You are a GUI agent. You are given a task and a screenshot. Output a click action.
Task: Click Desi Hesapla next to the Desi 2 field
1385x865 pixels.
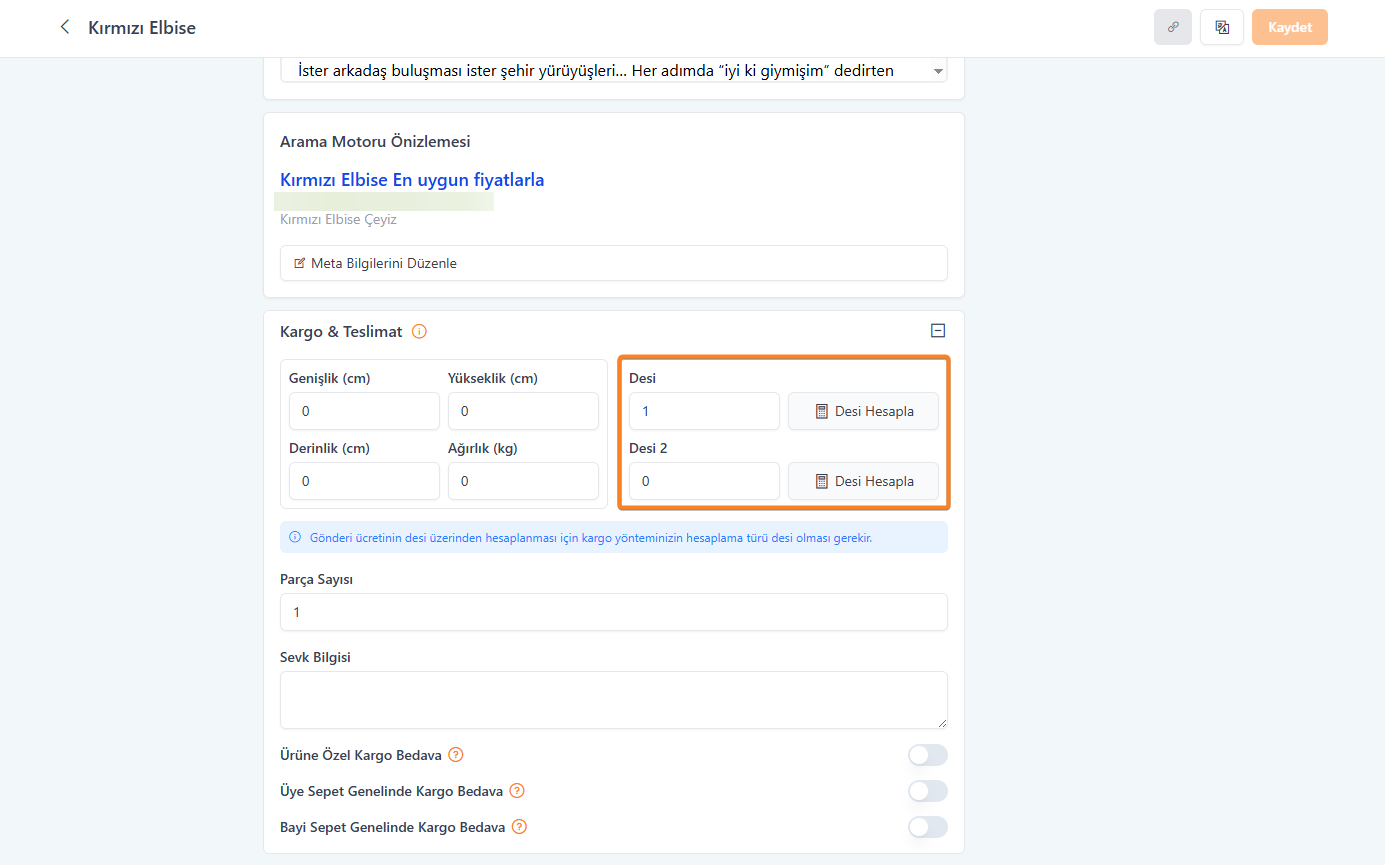(863, 481)
